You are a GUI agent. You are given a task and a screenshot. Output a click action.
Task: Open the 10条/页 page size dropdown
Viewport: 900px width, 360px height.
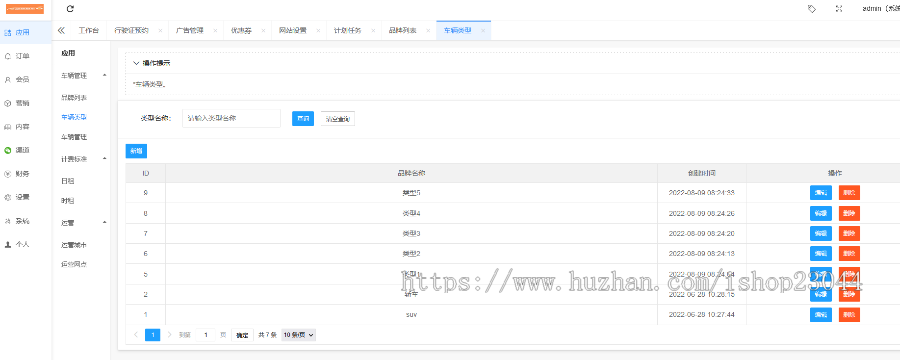click(x=298, y=335)
